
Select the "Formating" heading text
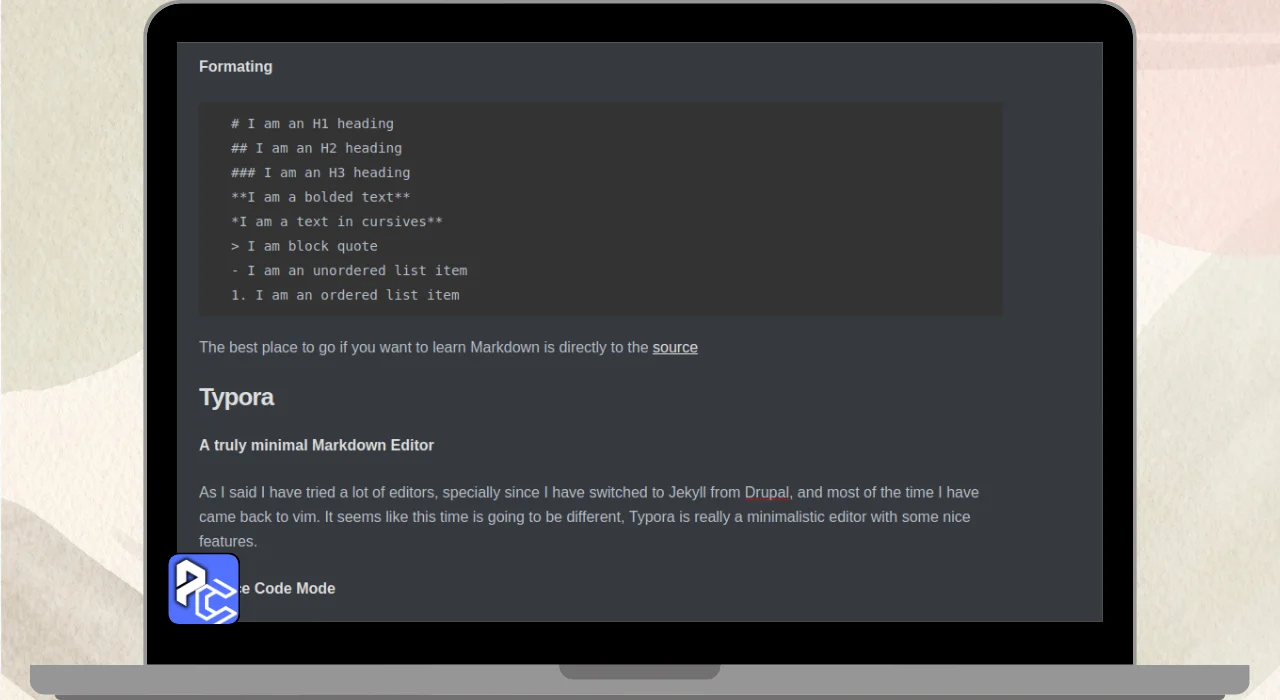[x=235, y=66]
